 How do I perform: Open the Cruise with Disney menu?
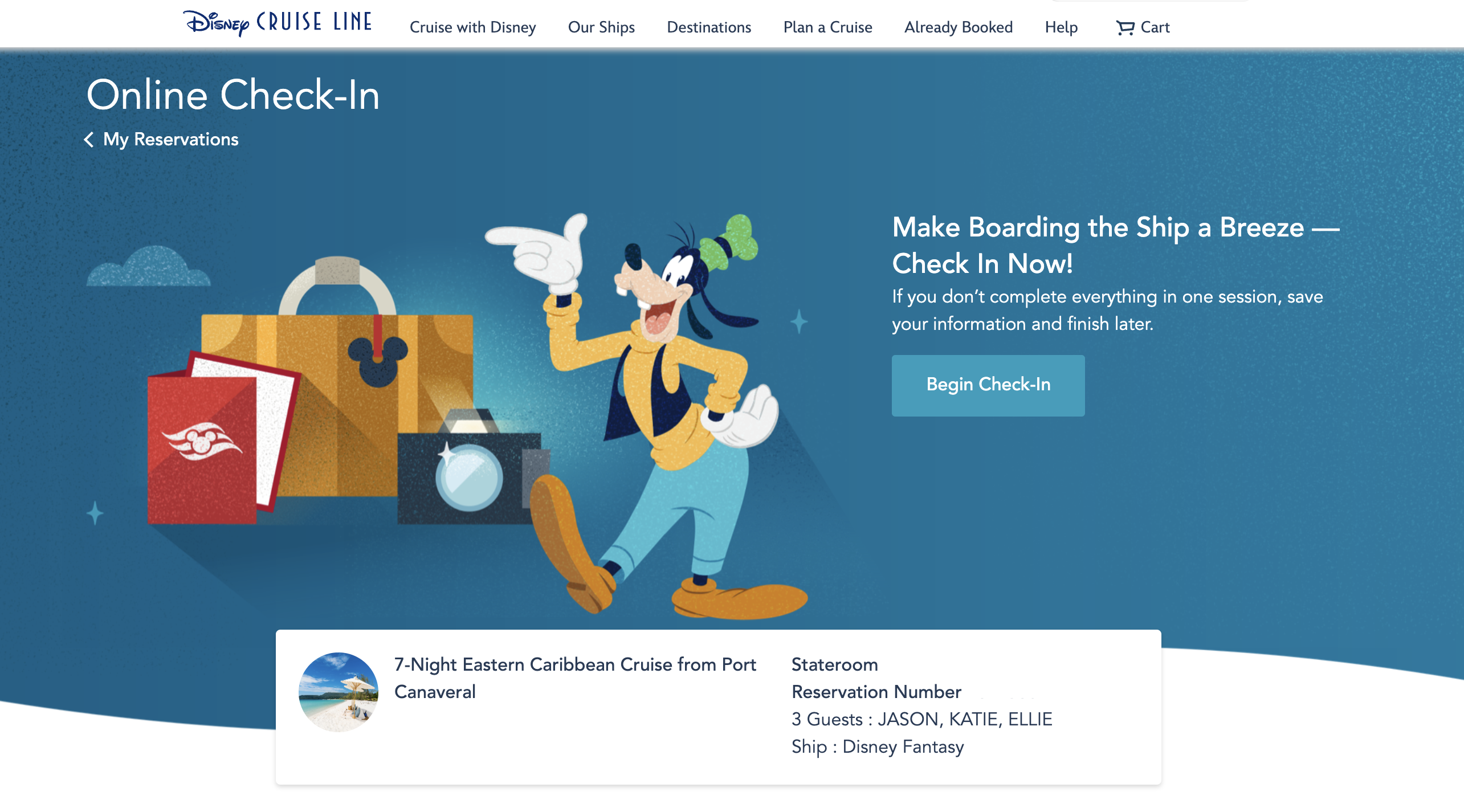click(472, 27)
